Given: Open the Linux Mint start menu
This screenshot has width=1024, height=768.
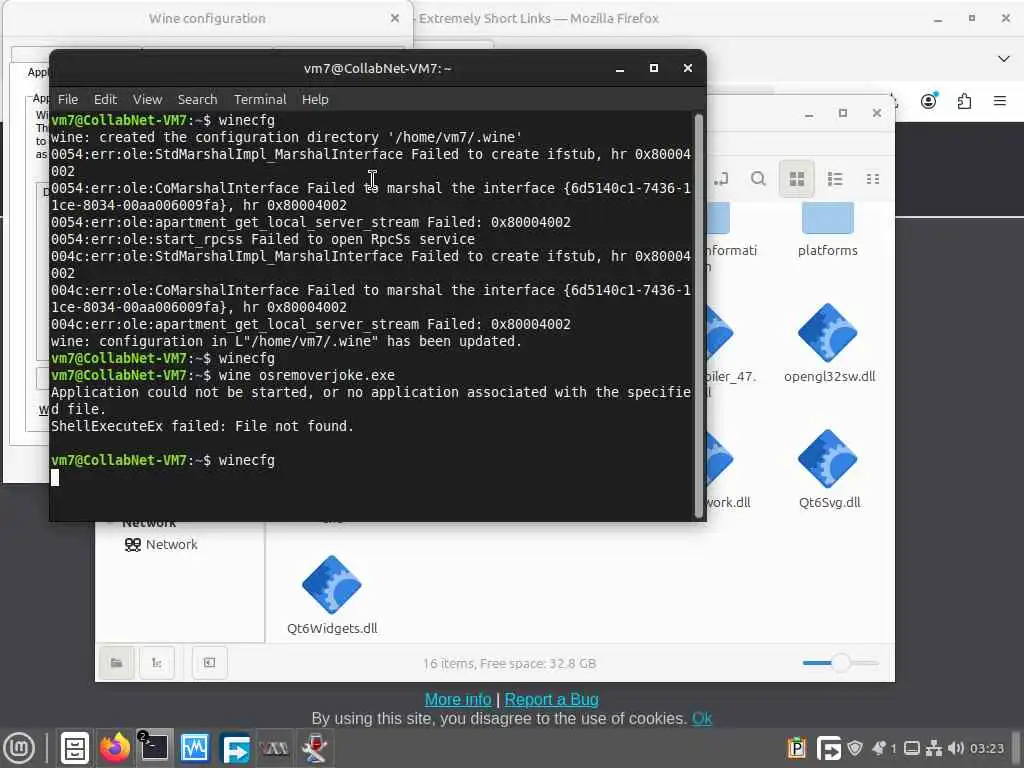Looking at the screenshot, I should pos(19,748).
